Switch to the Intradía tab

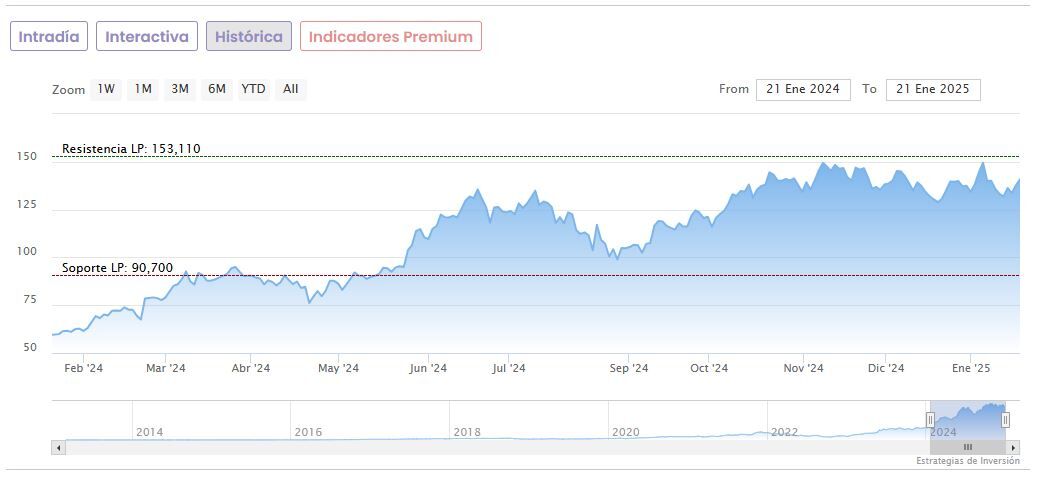49,36
